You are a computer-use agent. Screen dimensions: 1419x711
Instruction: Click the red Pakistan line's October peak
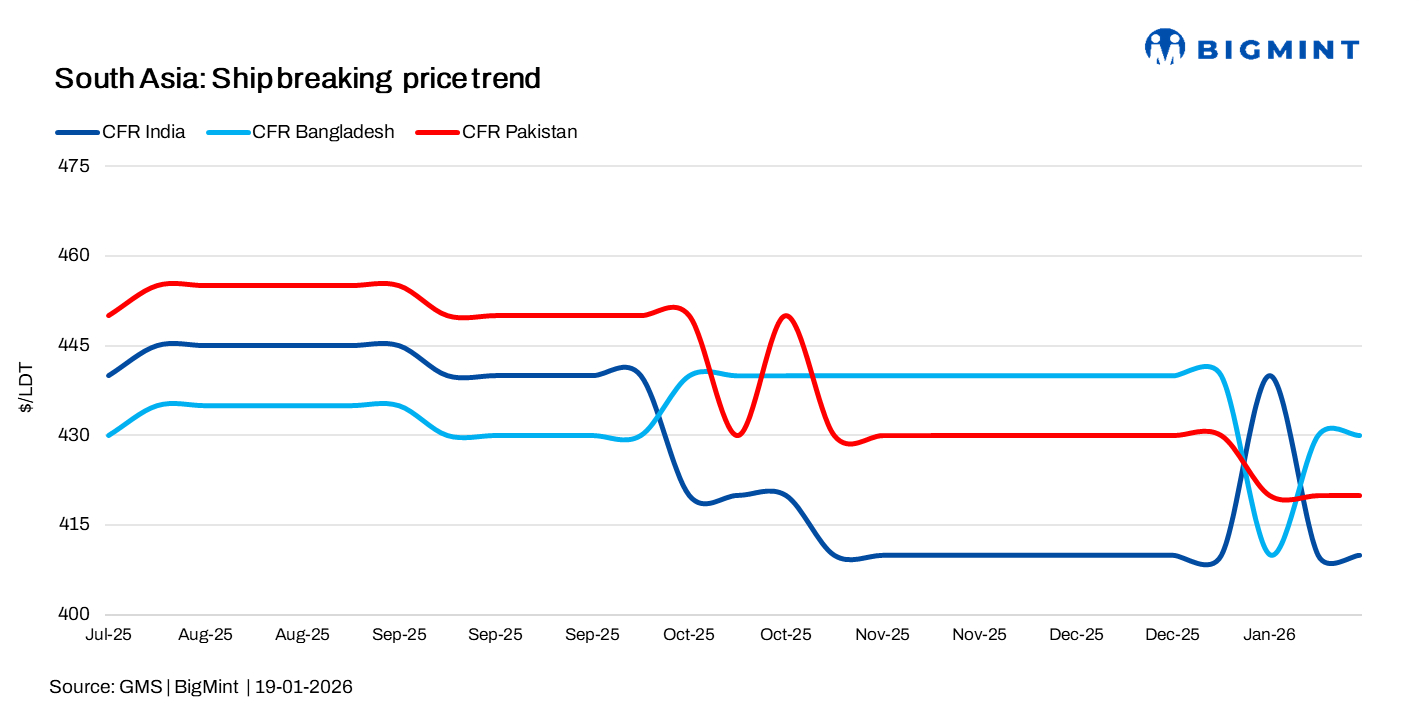point(786,316)
